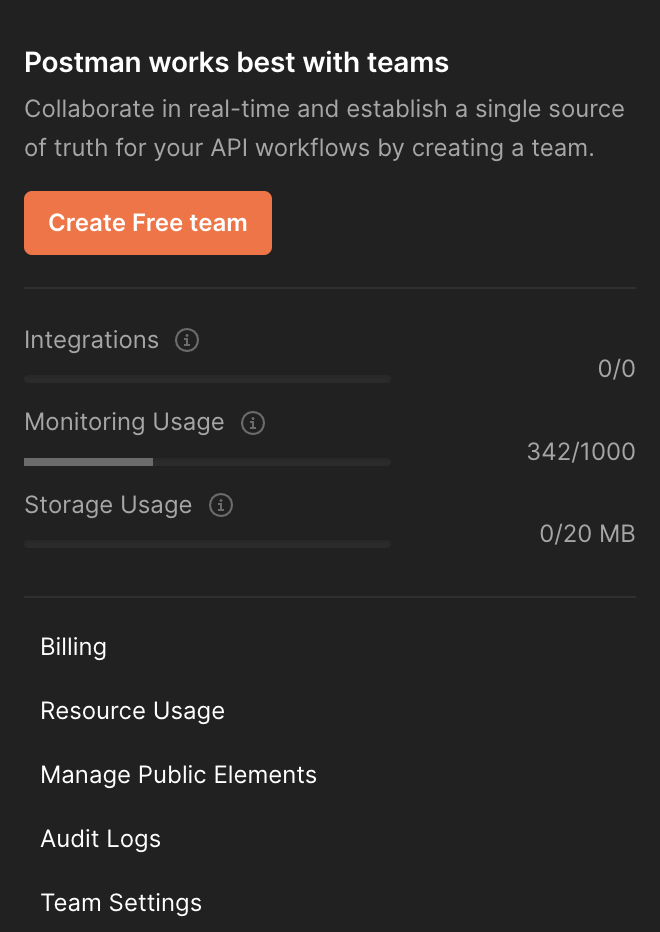Go to Audit Logs
This screenshot has height=932, width=660.
pos(100,839)
